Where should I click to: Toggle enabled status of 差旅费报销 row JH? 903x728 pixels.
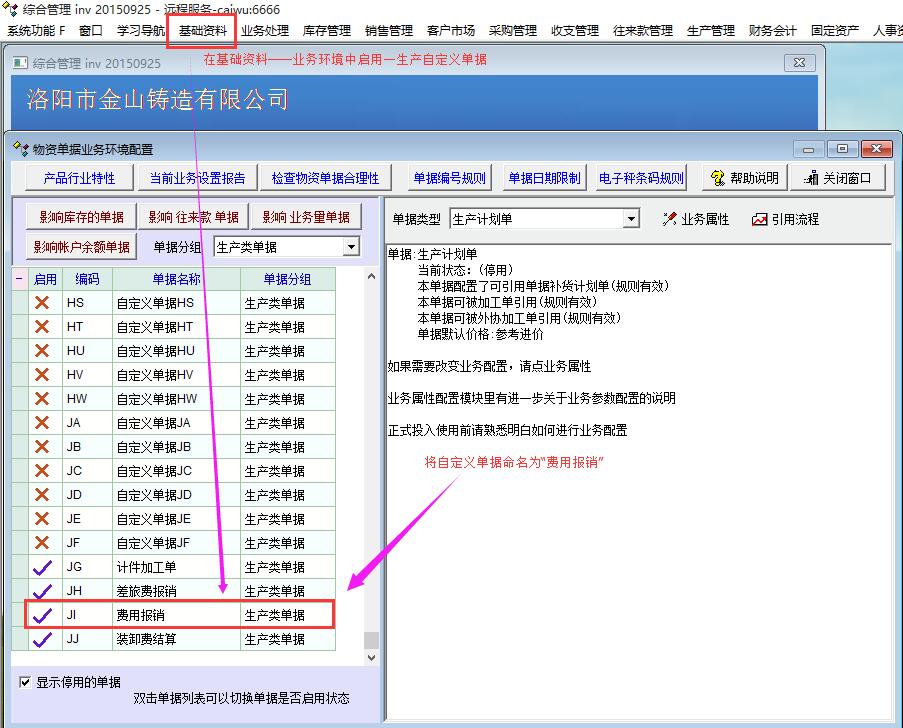click(42, 591)
